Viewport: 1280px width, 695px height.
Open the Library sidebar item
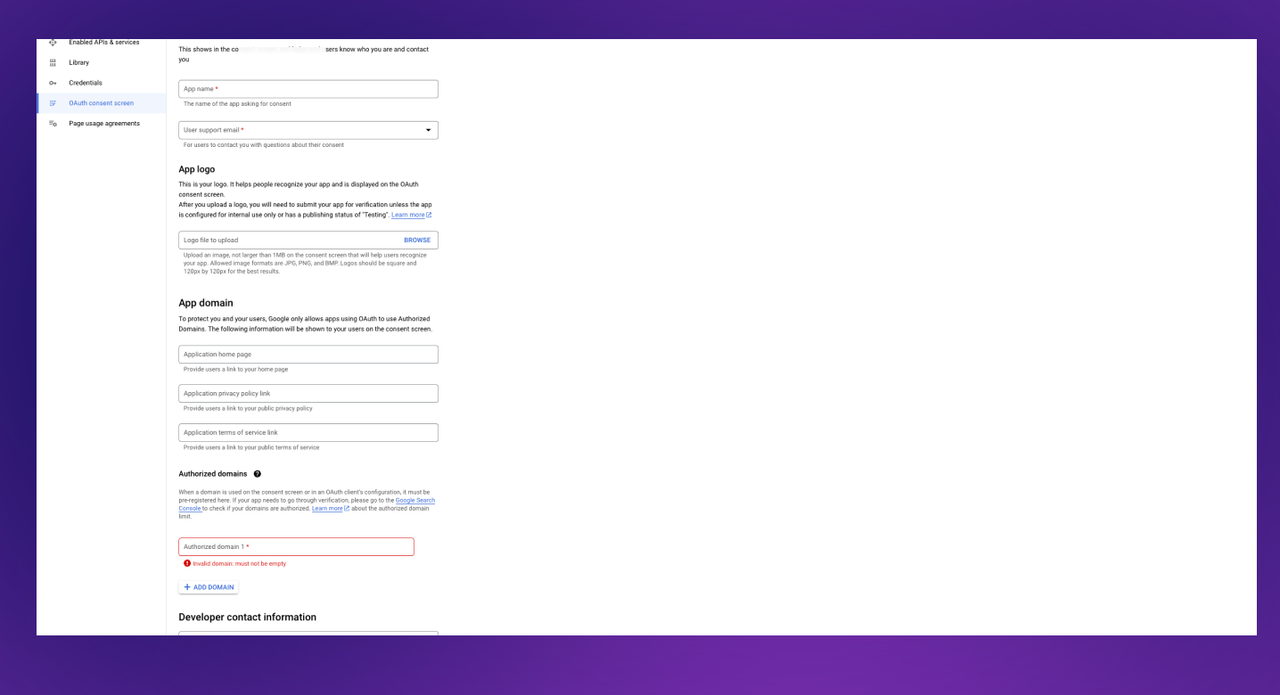[x=101, y=62]
